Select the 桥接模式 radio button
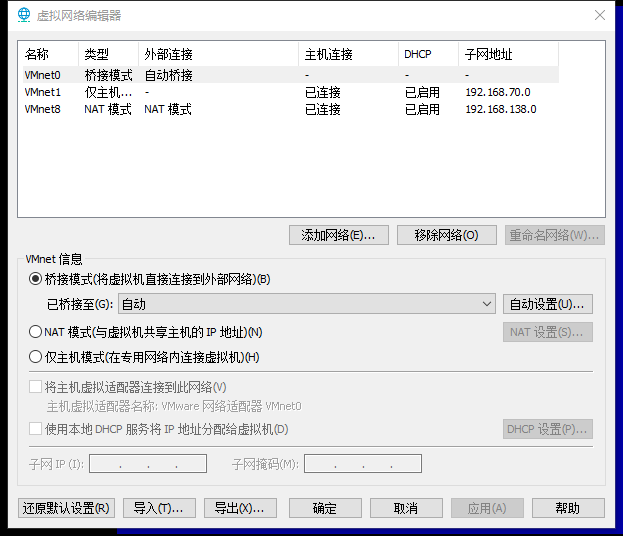Viewport: 623px width, 536px height. (36, 280)
